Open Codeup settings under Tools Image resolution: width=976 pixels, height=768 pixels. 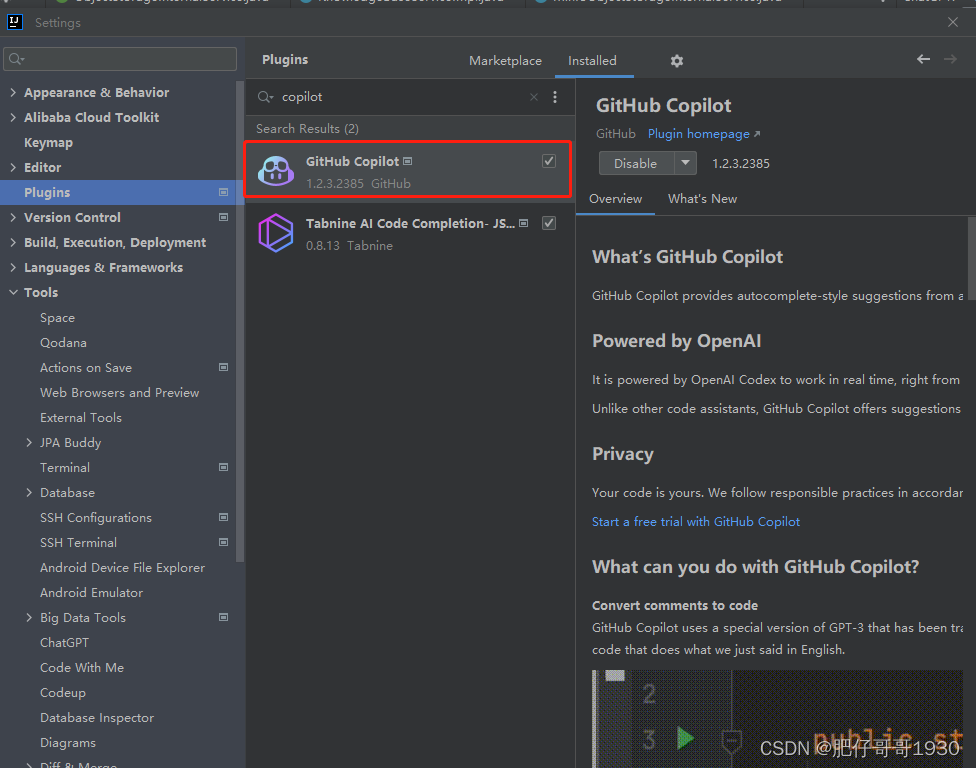click(63, 692)
